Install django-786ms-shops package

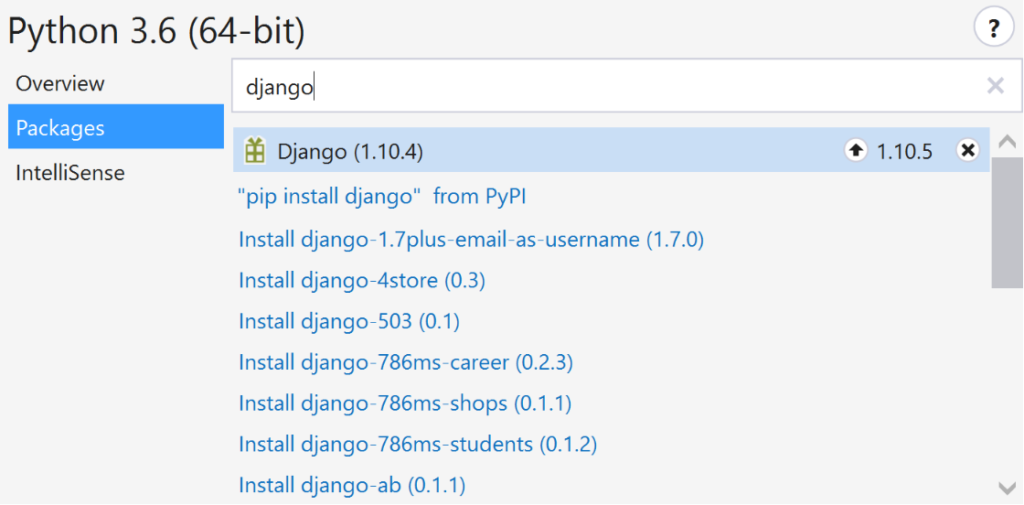point(405,403)
